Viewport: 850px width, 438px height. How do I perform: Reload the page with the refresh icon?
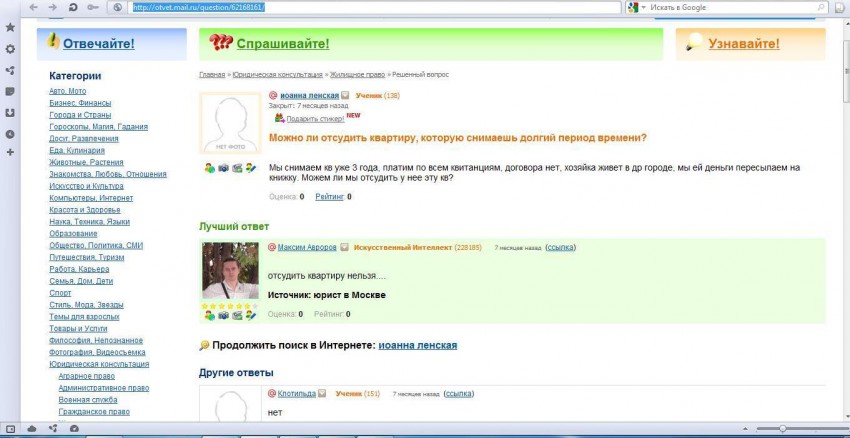pos(74,7)
